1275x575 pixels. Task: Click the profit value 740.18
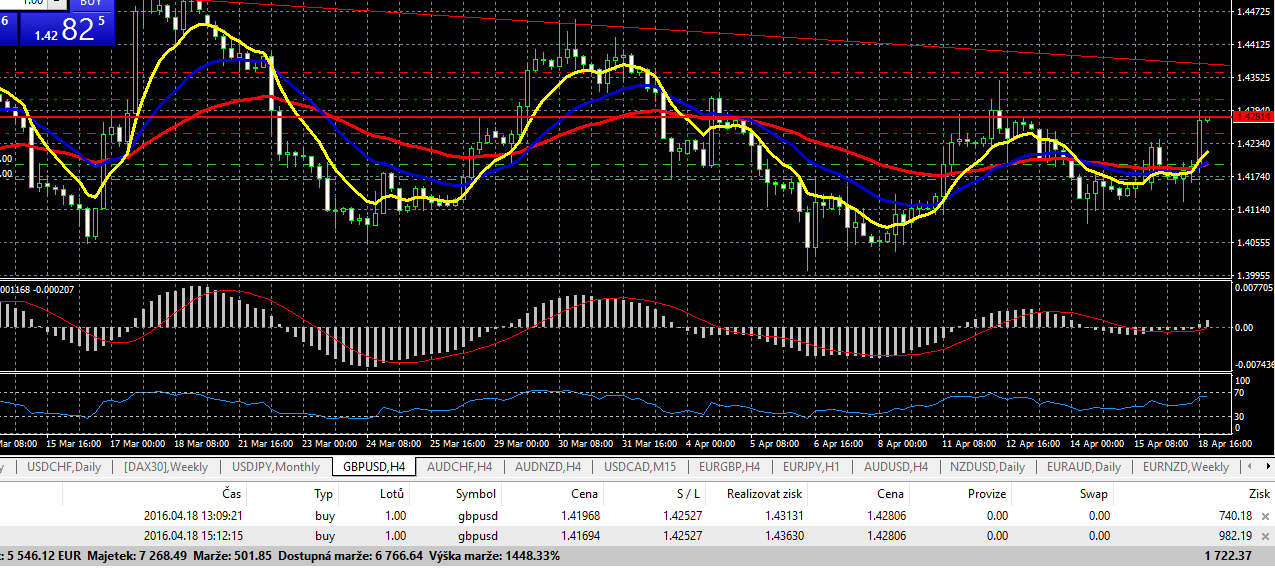[1235, 516]
